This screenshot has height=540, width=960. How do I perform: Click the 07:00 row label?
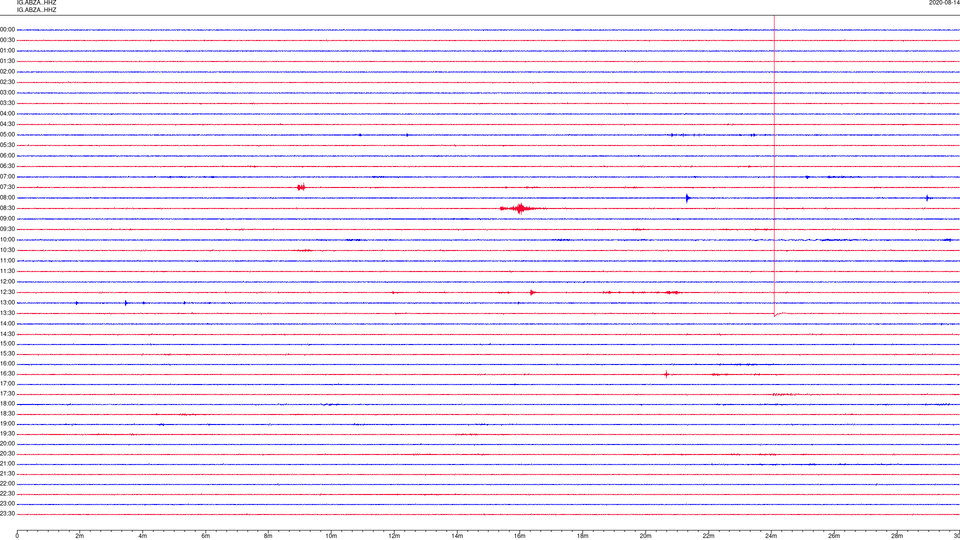point(7,177)
